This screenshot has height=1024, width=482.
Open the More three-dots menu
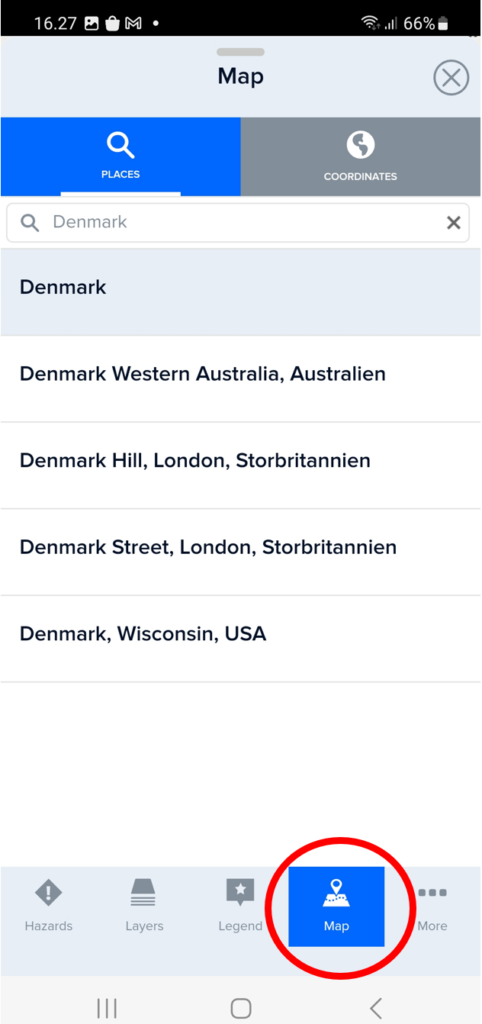[x=432, y=893]
